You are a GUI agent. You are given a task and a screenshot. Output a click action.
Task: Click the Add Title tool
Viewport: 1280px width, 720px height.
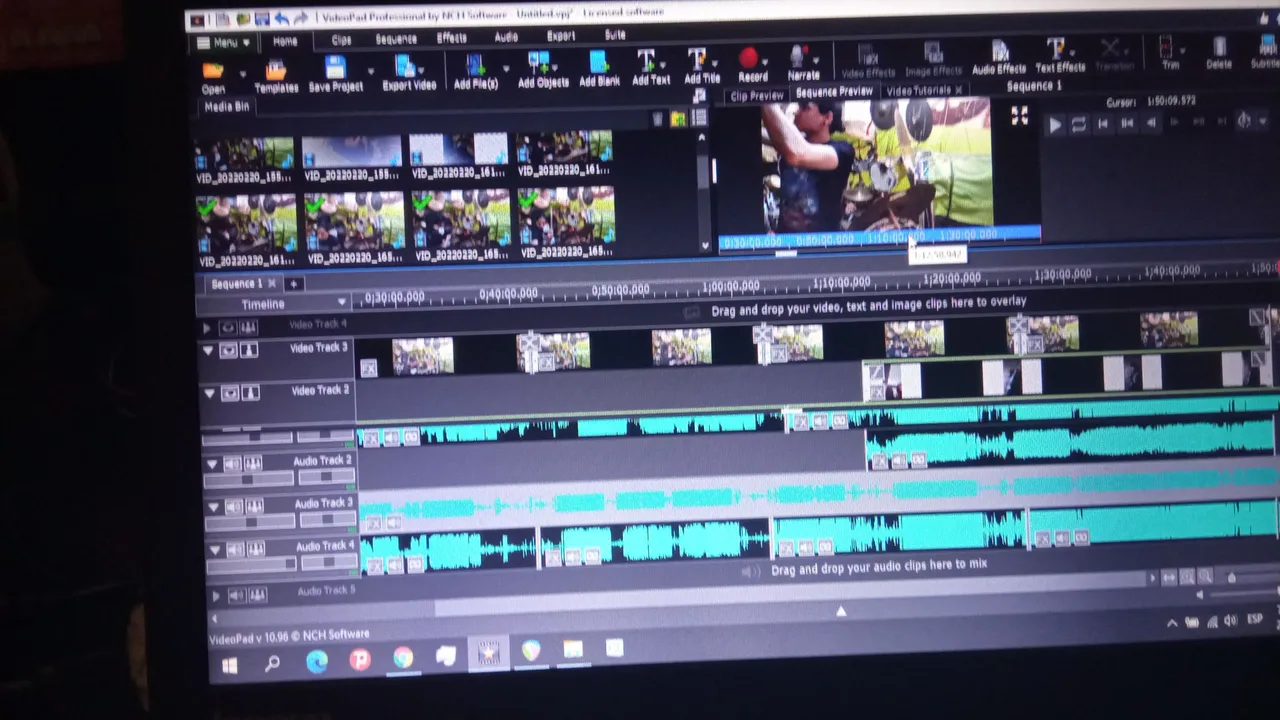click(x=697, y=60)
